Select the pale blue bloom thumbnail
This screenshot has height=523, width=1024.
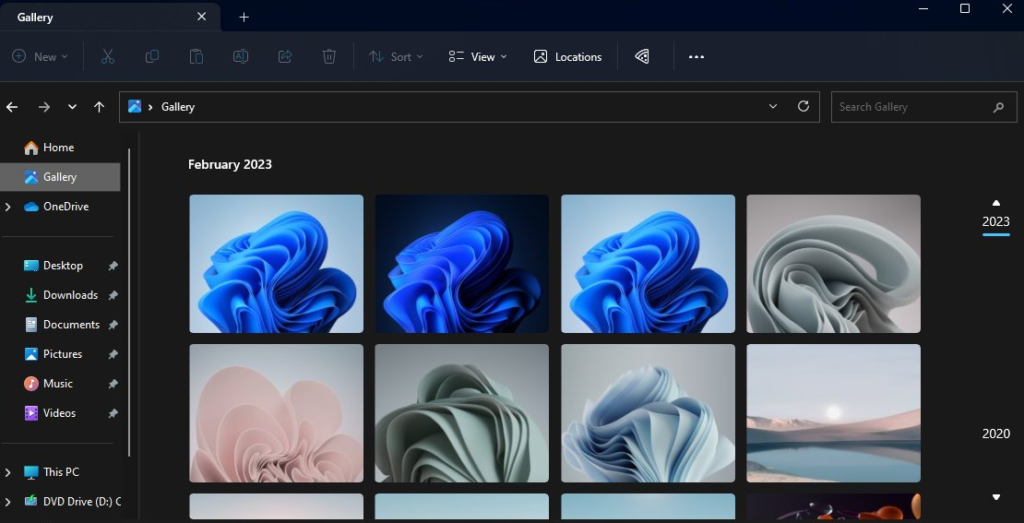[648, 413]
